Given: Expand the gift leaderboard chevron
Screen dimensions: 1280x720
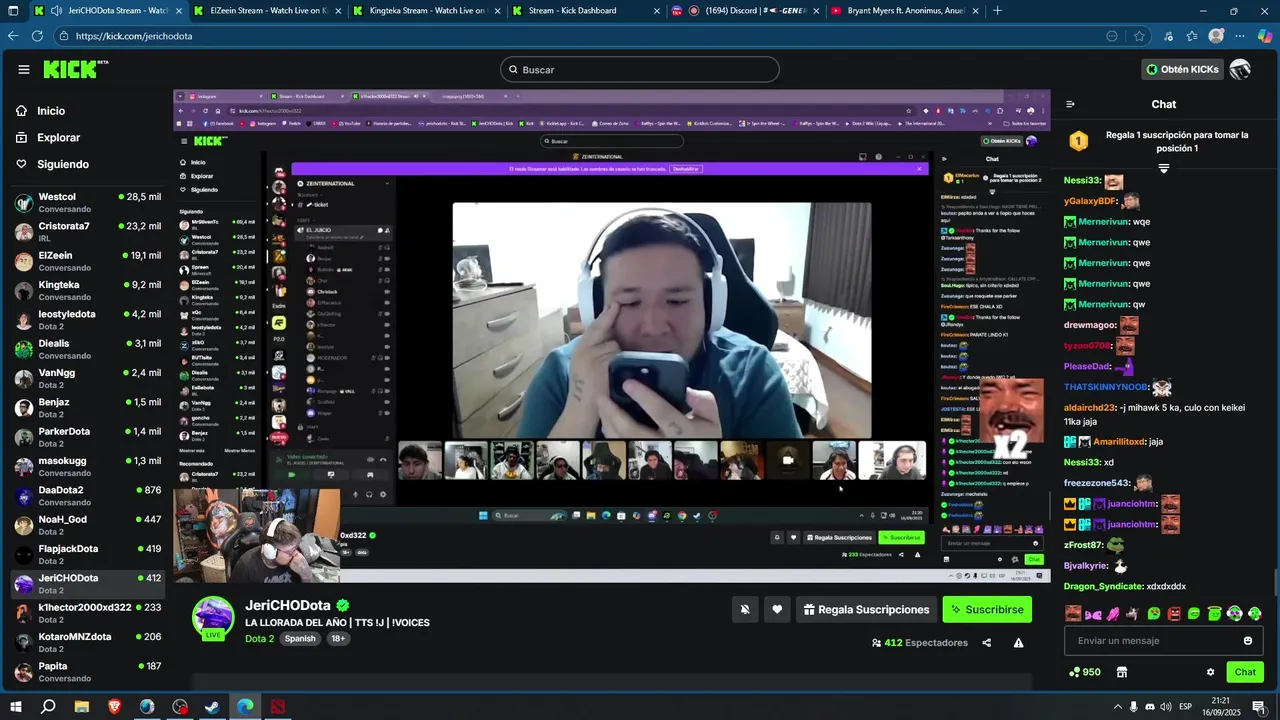Looking at the screenshot, I should pos(1163,168).
